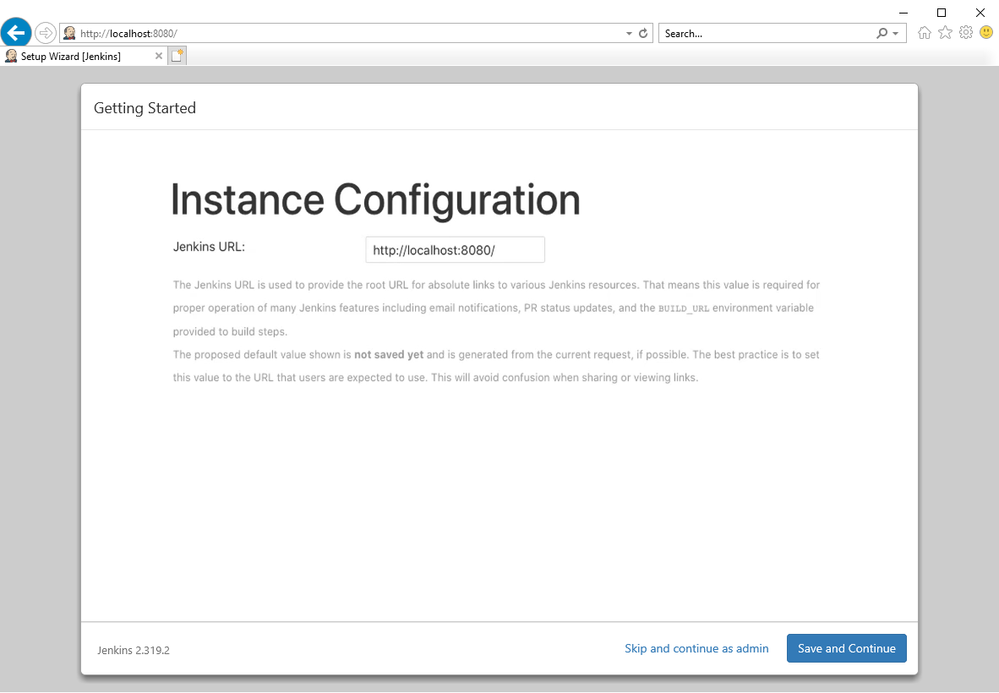Screen dimensions: 999x693
Task: Open the browser Tools gear icon
Action: 966,32
